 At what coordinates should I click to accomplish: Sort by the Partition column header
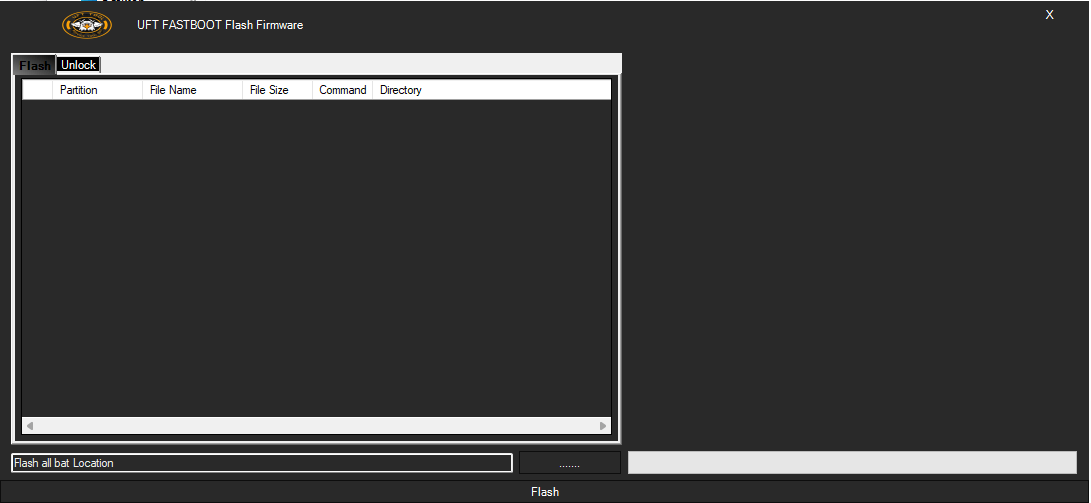97,90
